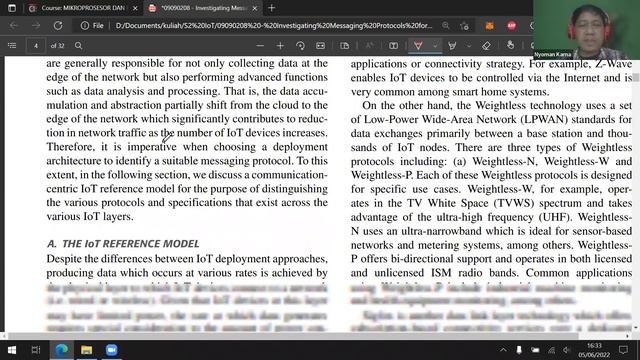
Task: Open the find in document search
Action: click(x=78, y=46)
